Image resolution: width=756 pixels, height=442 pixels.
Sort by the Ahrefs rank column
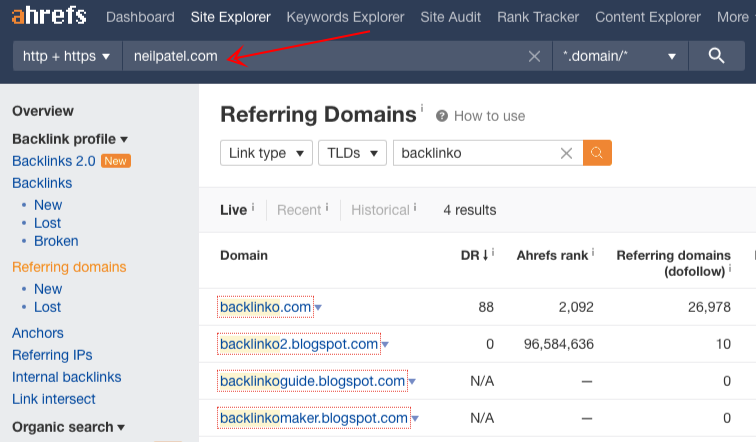[x=552, y=255]
